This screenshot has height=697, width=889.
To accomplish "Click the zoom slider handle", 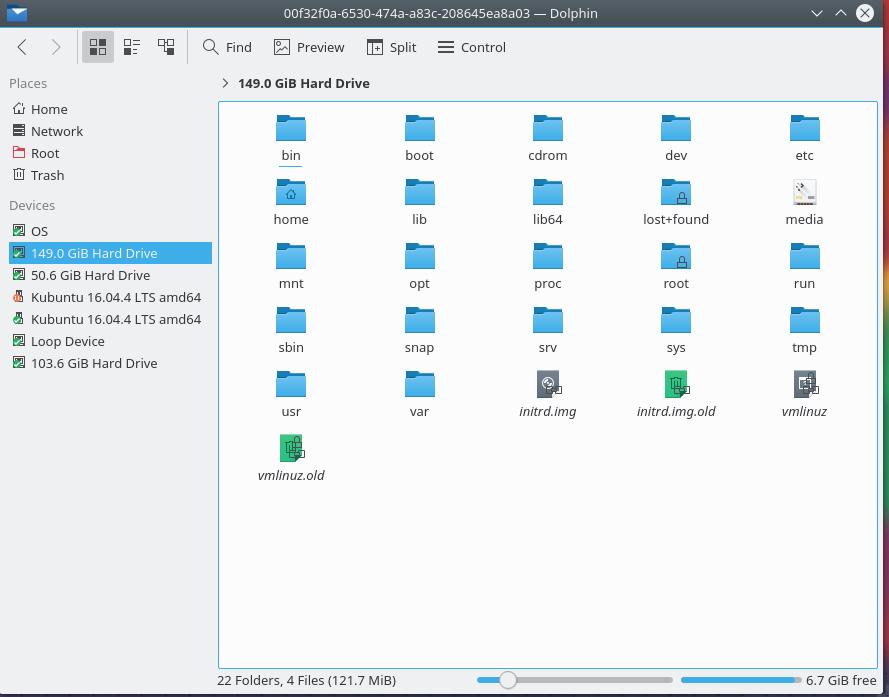I will (x=508, y=680).
